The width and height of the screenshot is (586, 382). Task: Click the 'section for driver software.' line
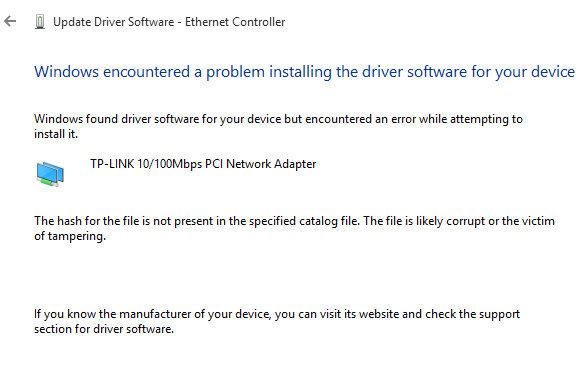coord(104,329)
